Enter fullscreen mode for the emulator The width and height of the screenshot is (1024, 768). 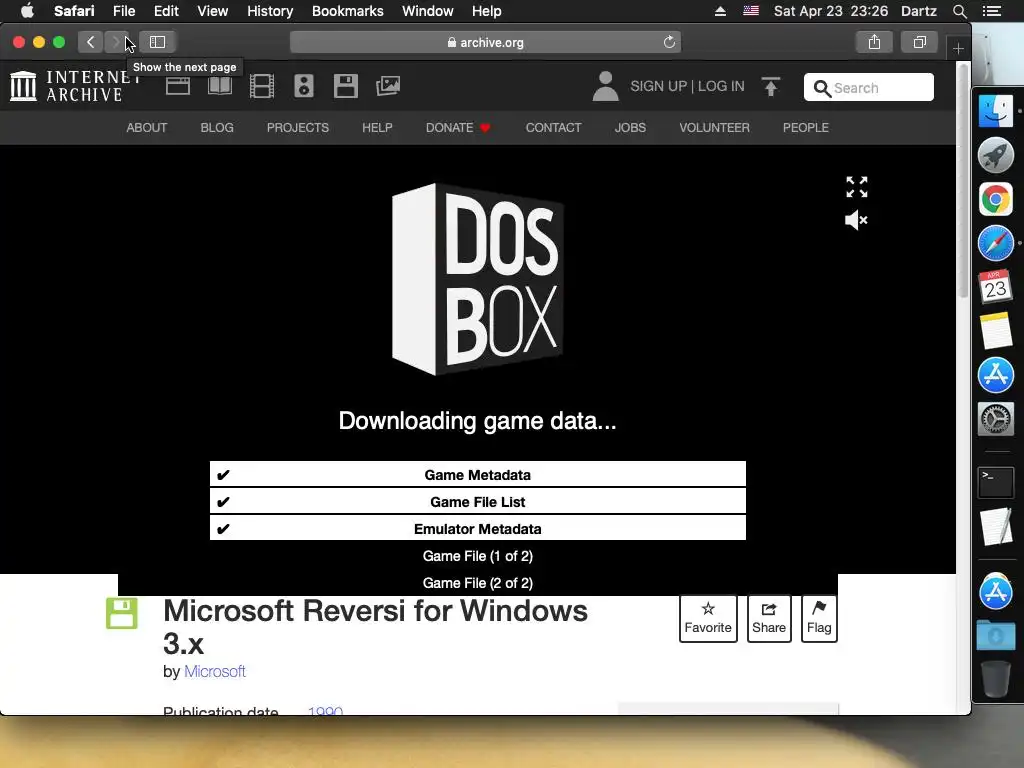tap(856, 187)
